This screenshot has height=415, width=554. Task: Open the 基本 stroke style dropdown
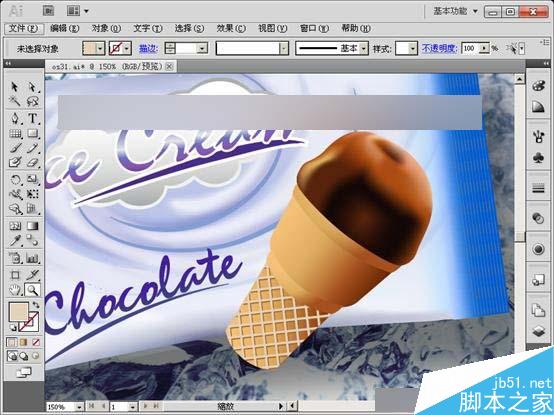click(364, 49)
